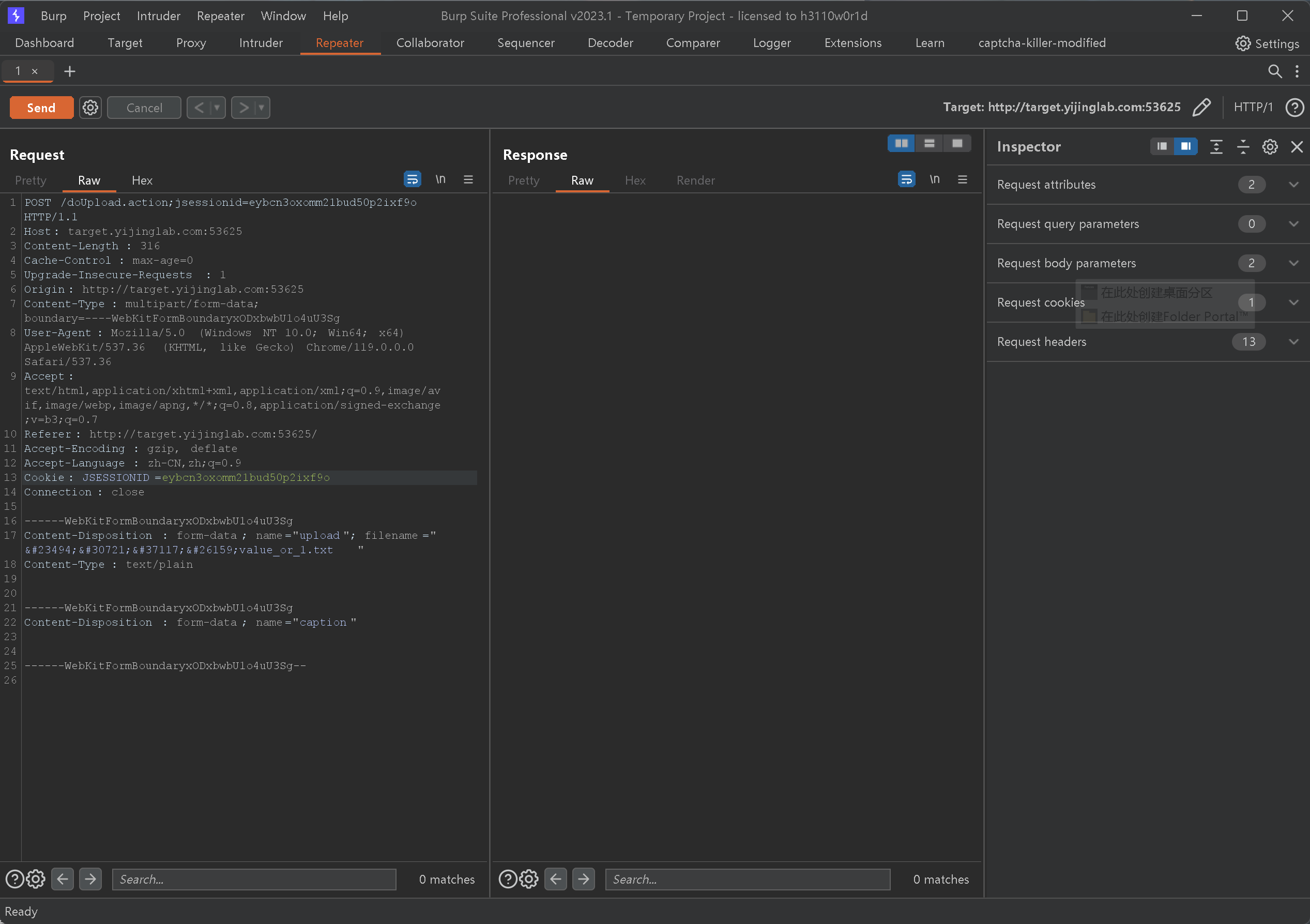Image resolution: width=1310 pixels, height=924 pixels.
Task: Switch to the Proxy tab
Action: tap(191, 43)
